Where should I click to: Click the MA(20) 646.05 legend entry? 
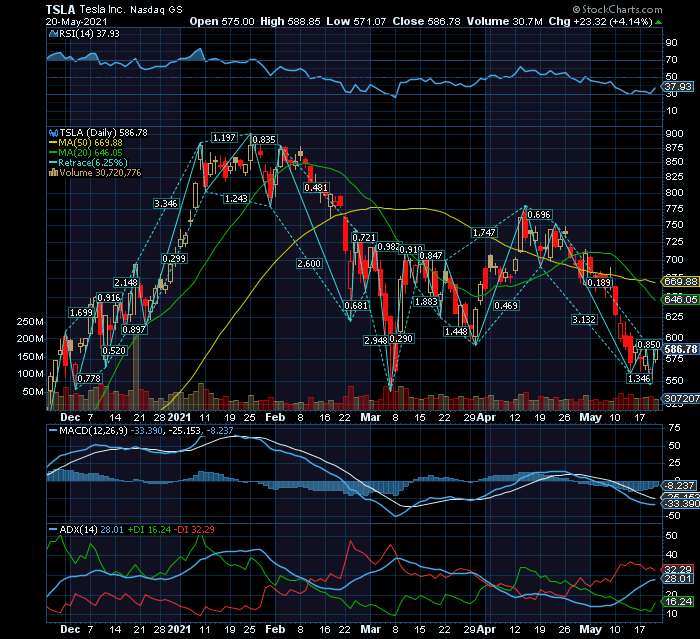(90, 153)
